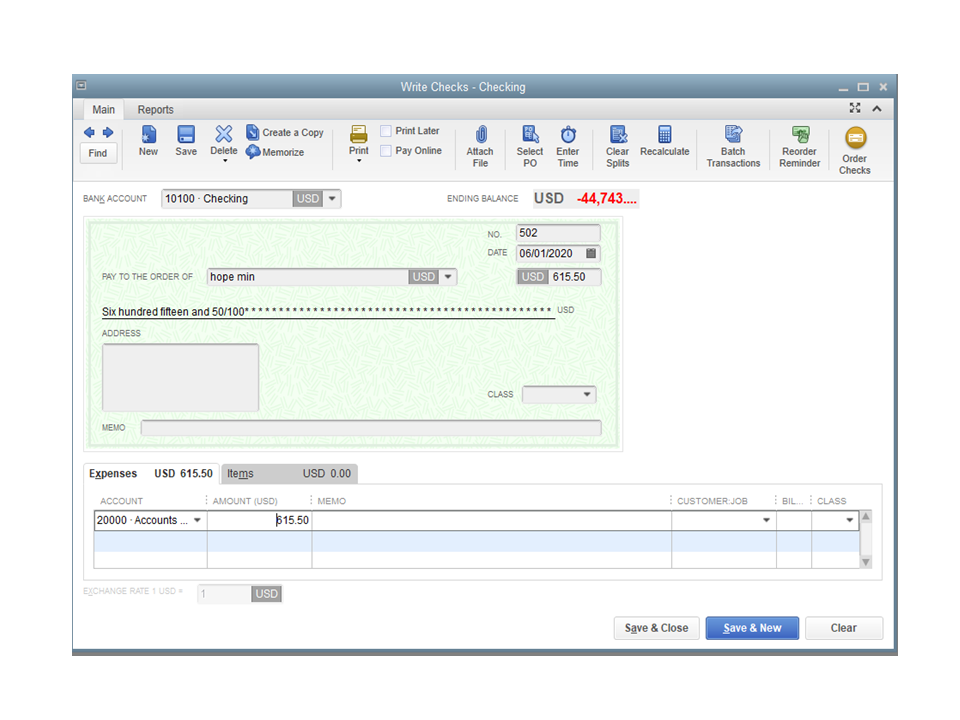Click the Find button
This screenshot has width=960, height=720.
(97, 153)
